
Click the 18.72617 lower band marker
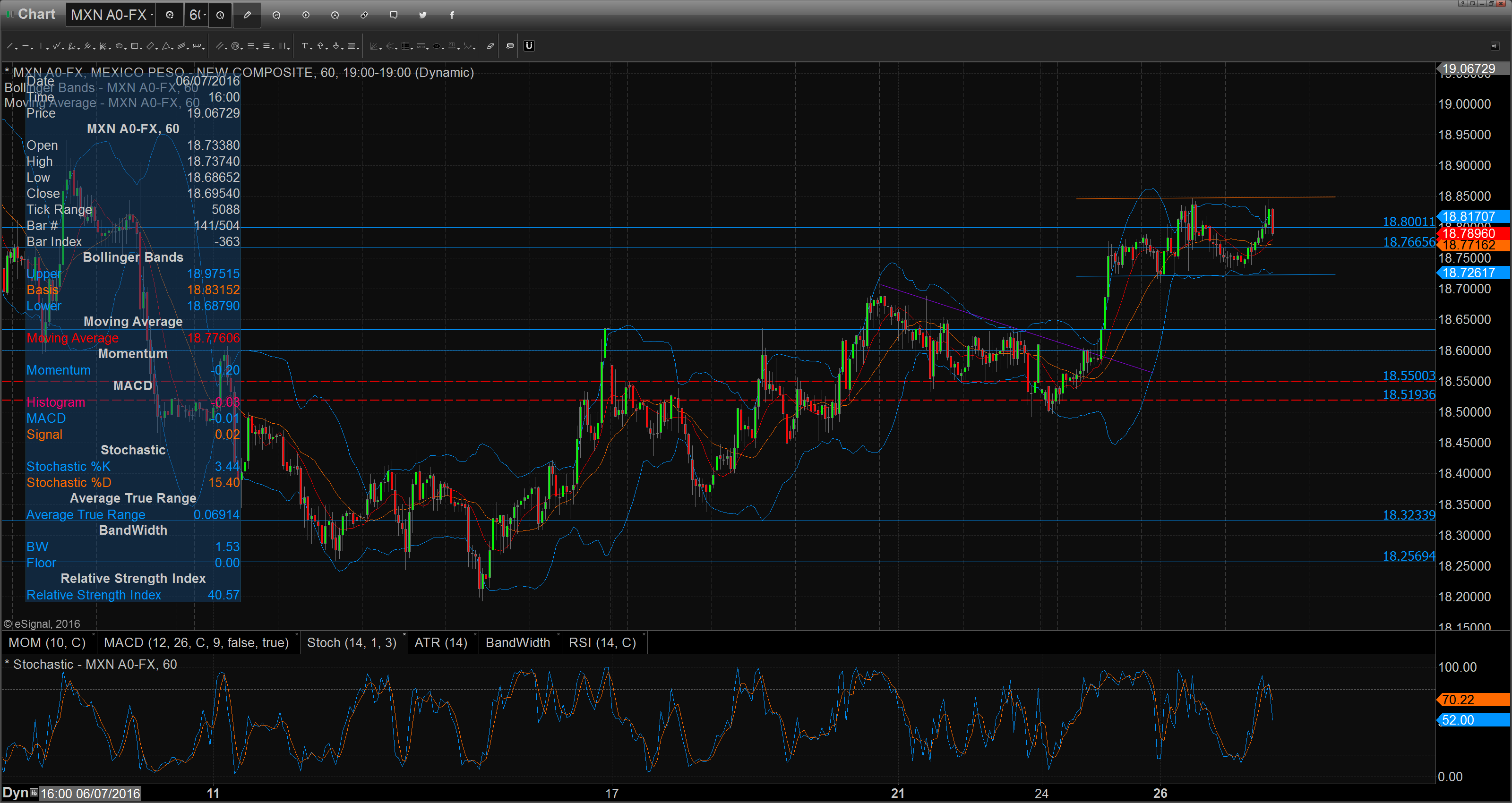coord(1473,273)
